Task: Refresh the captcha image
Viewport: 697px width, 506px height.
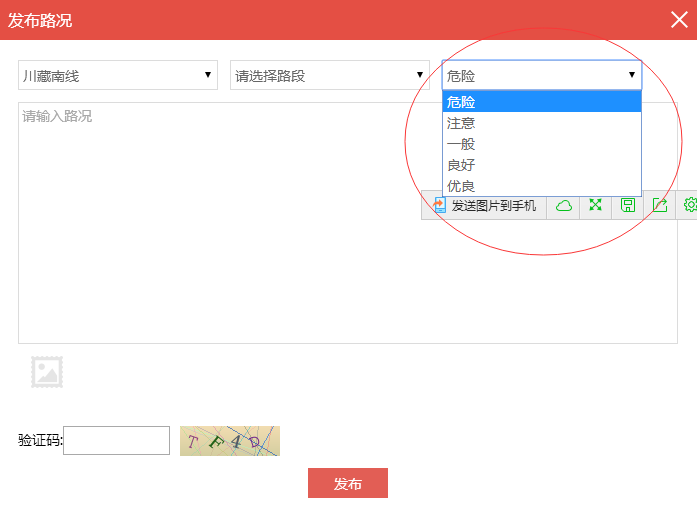Action: [229, 440]
